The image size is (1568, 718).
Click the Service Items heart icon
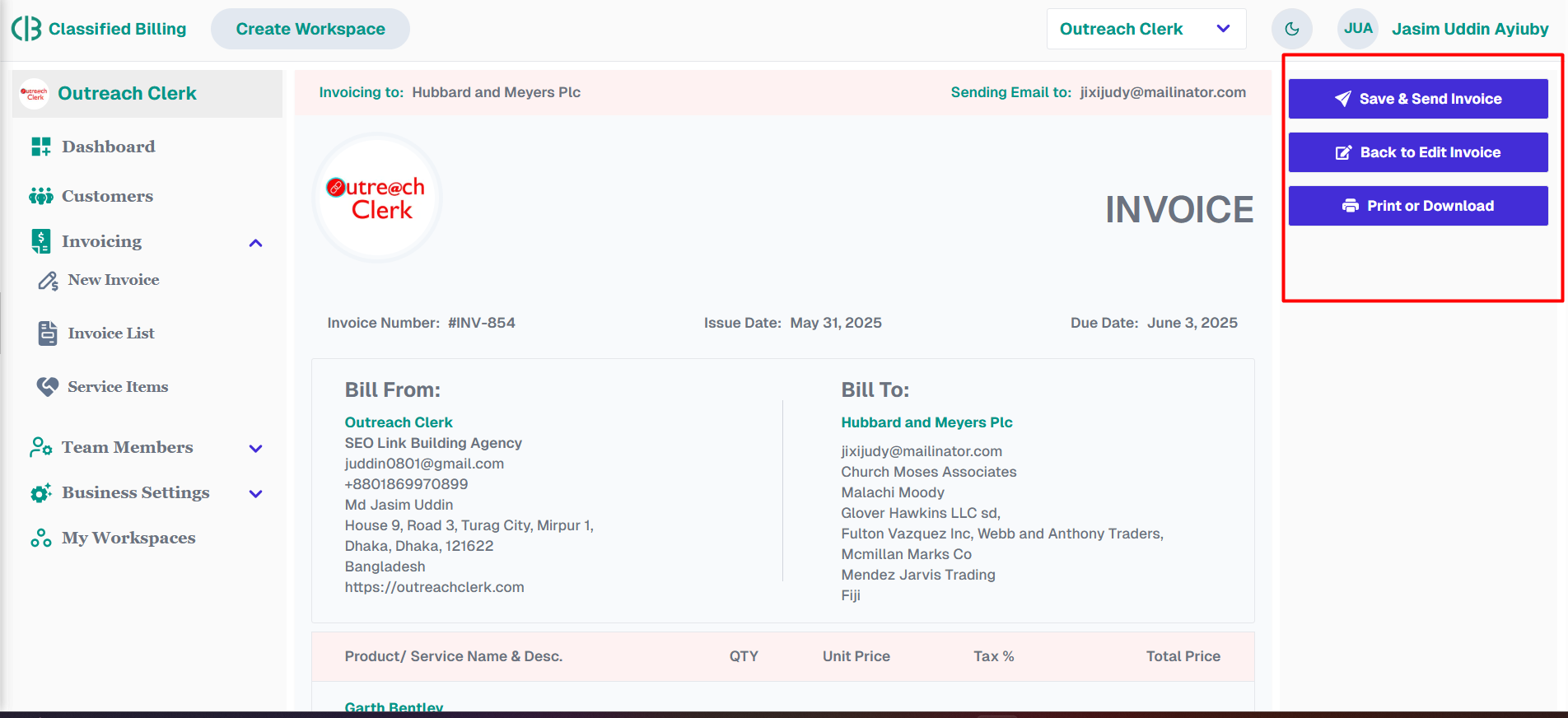coord(48,386)
